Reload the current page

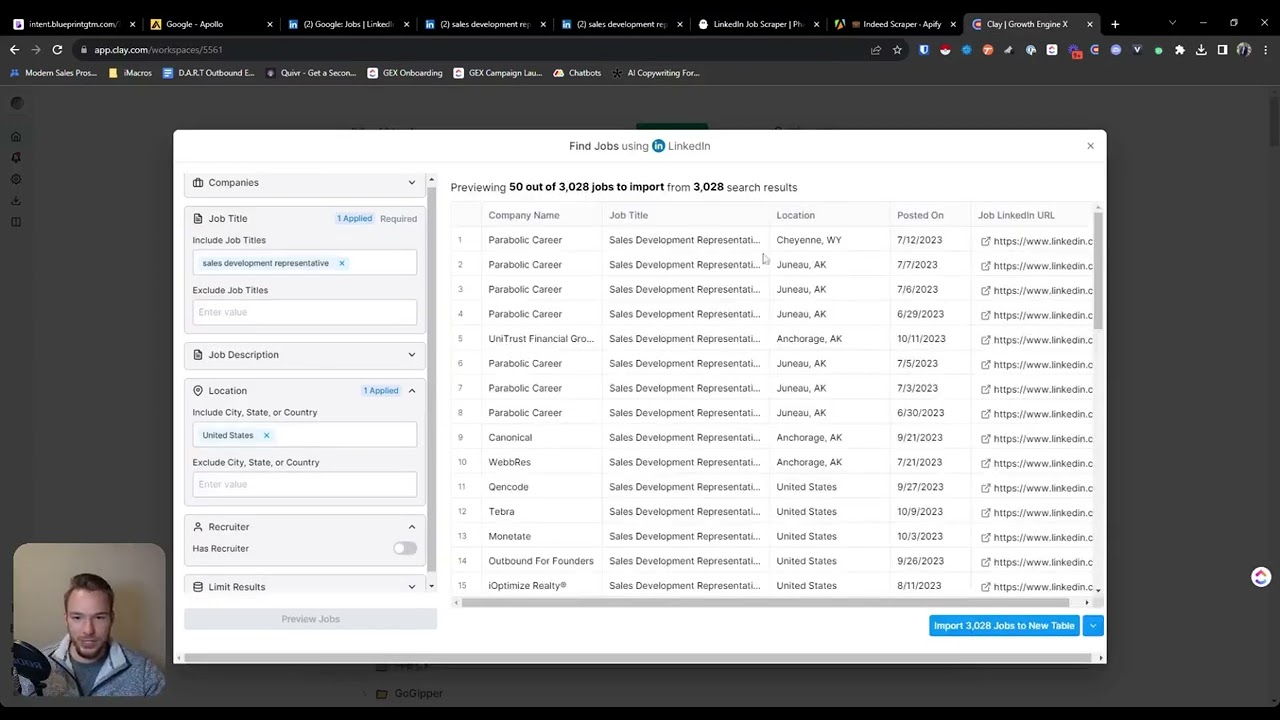coord(57,50)
